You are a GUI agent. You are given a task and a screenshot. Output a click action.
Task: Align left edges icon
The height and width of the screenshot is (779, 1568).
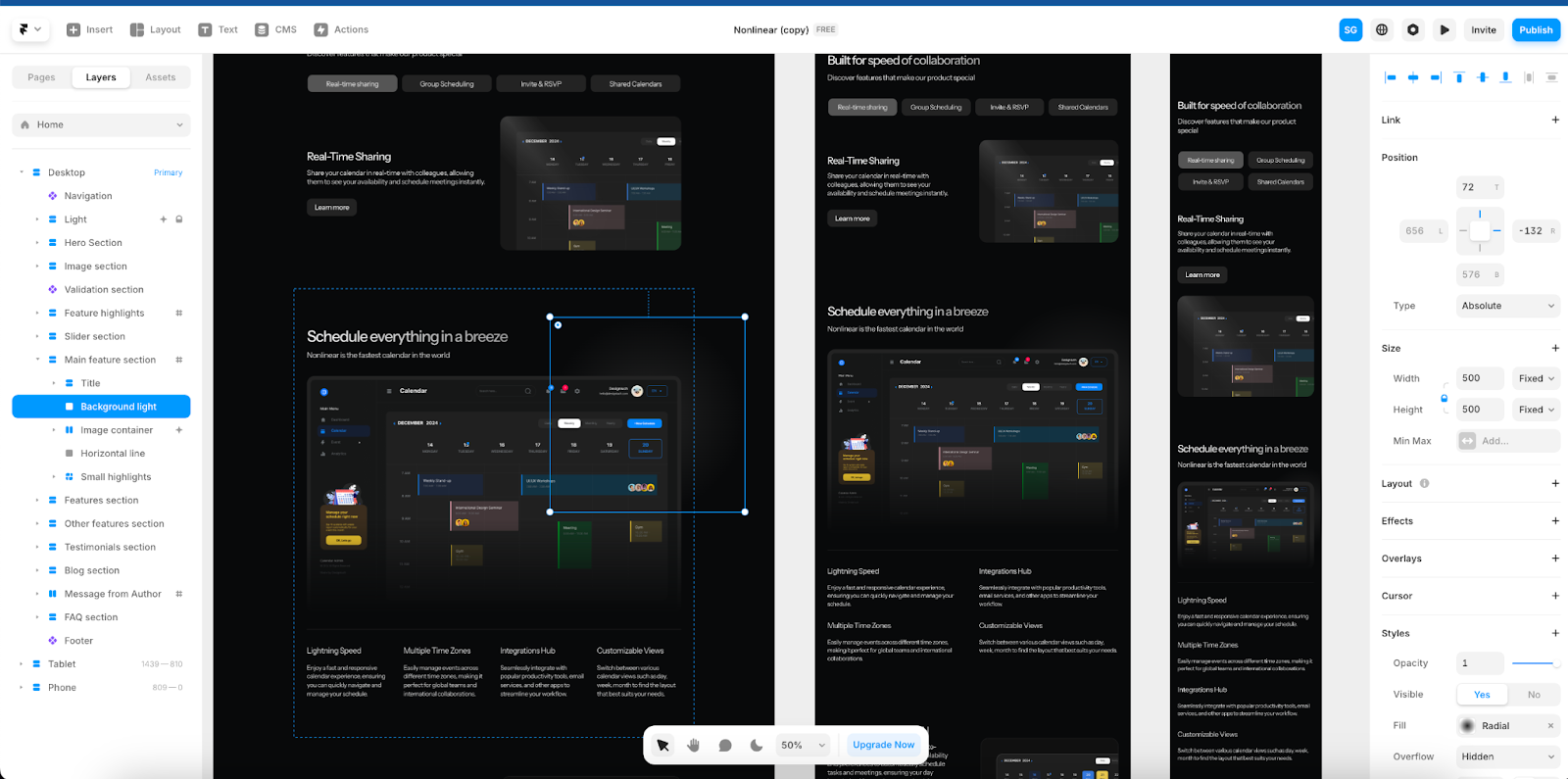coord(1390,77)
